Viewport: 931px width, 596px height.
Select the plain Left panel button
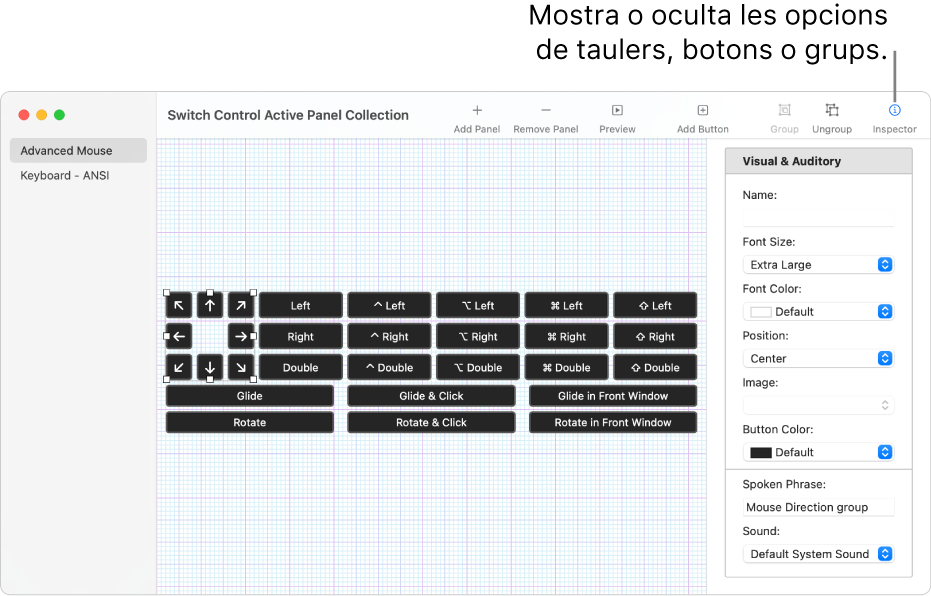pyautogui.click(x=300, y=306)
